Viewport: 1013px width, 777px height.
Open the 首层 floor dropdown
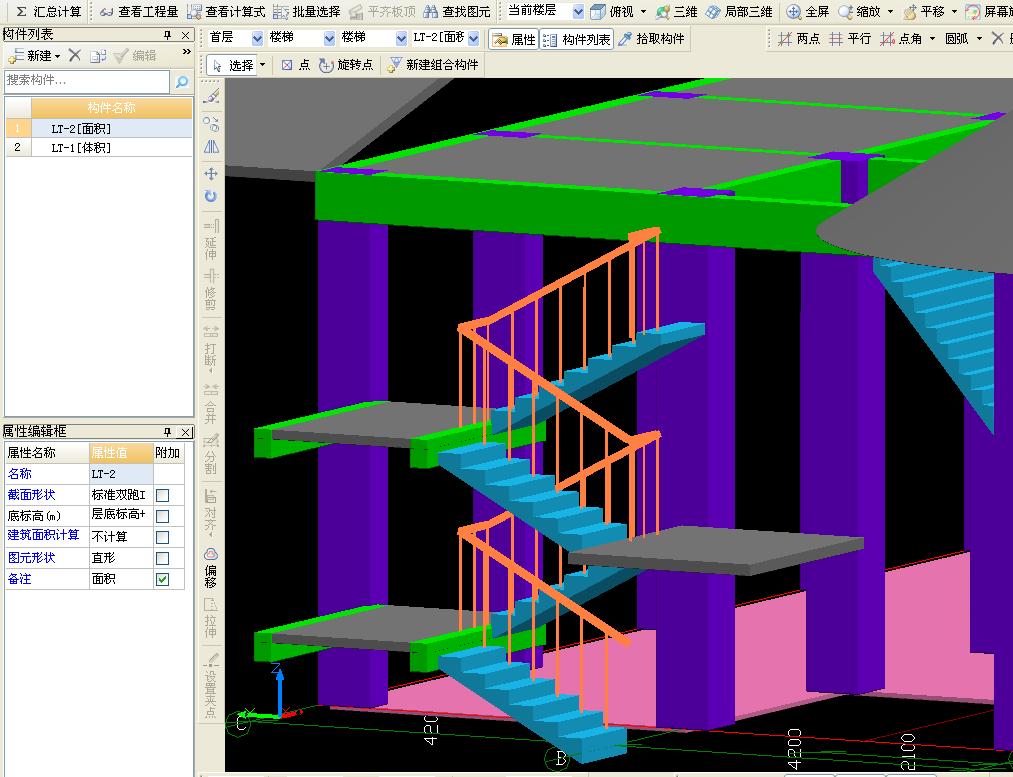pyautogui.click(x=257, y=39)
